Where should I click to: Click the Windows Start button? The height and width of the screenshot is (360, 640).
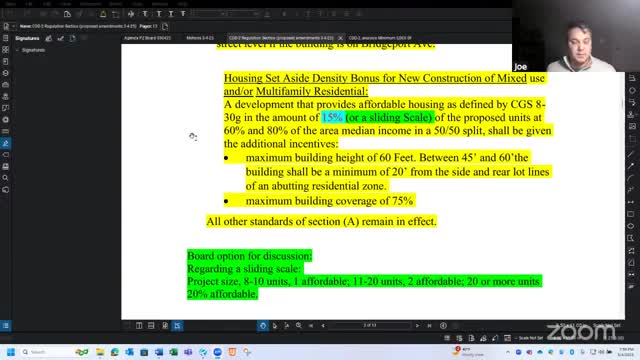[x=11, y=352]
